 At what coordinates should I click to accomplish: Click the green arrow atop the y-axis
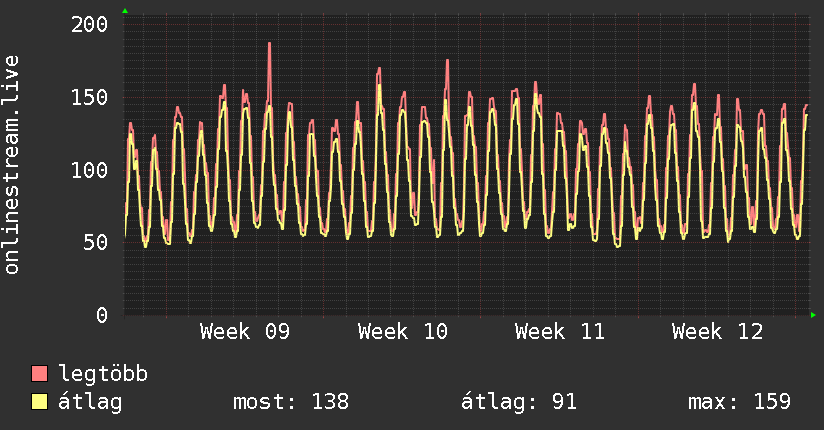(125, 11)
